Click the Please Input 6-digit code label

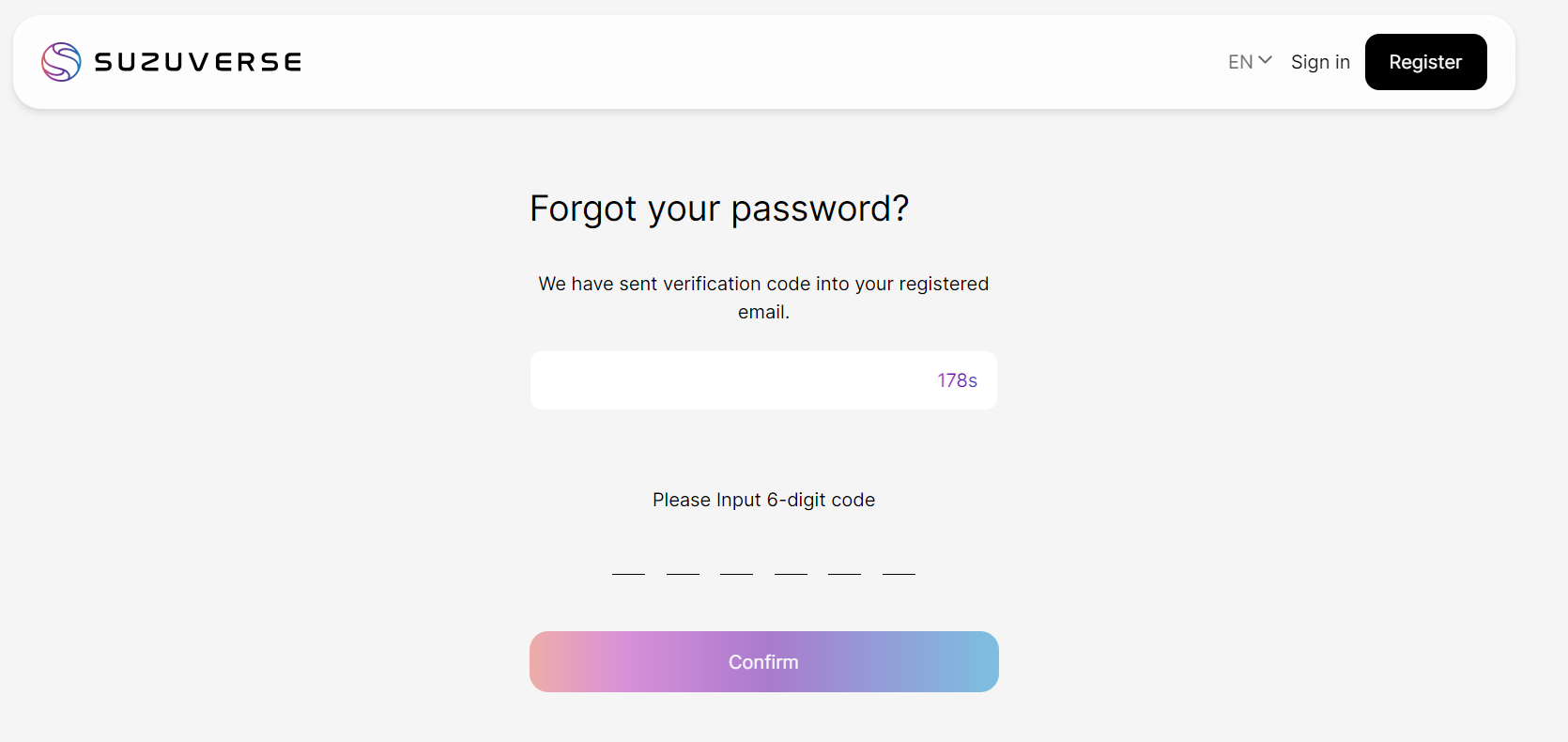[x=763, y=500]
